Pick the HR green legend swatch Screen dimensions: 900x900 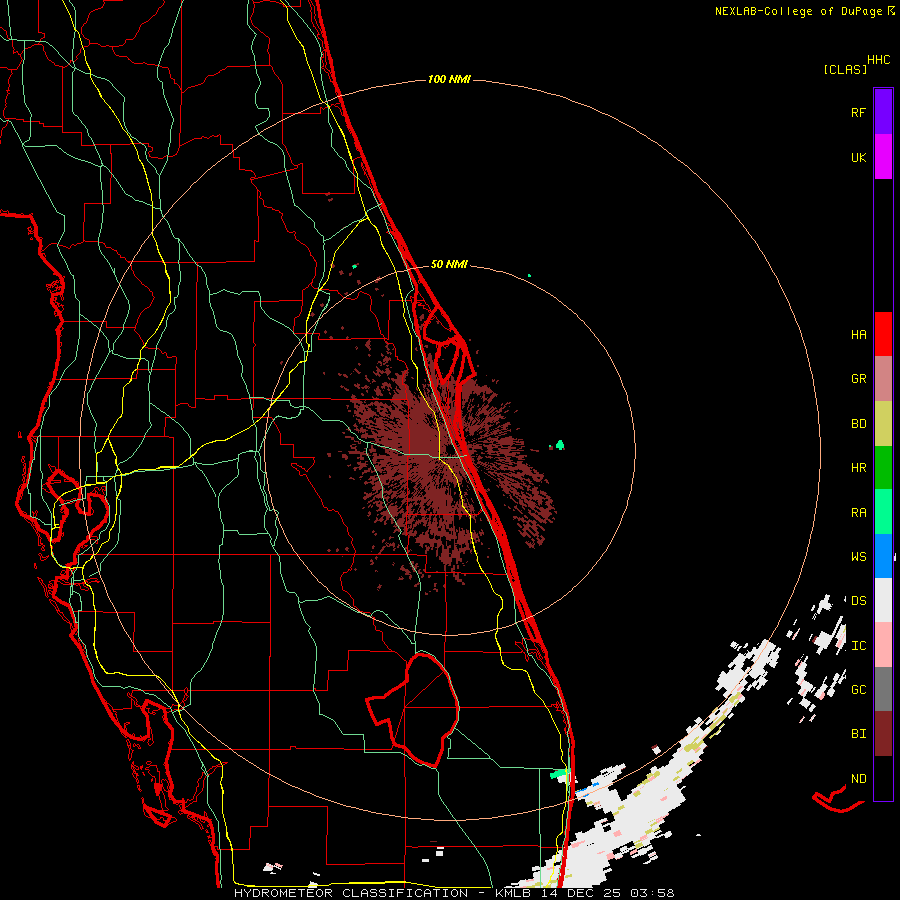[883, 468]
